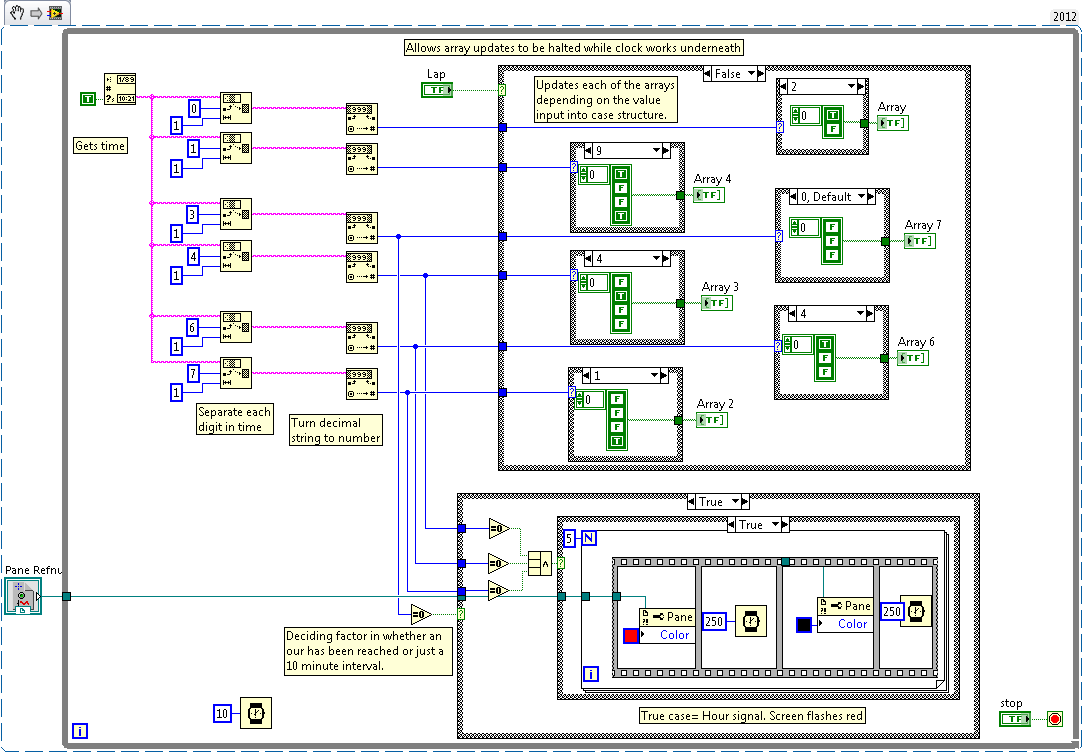Click the VI icon button in the toolbar

click(57, 13)
